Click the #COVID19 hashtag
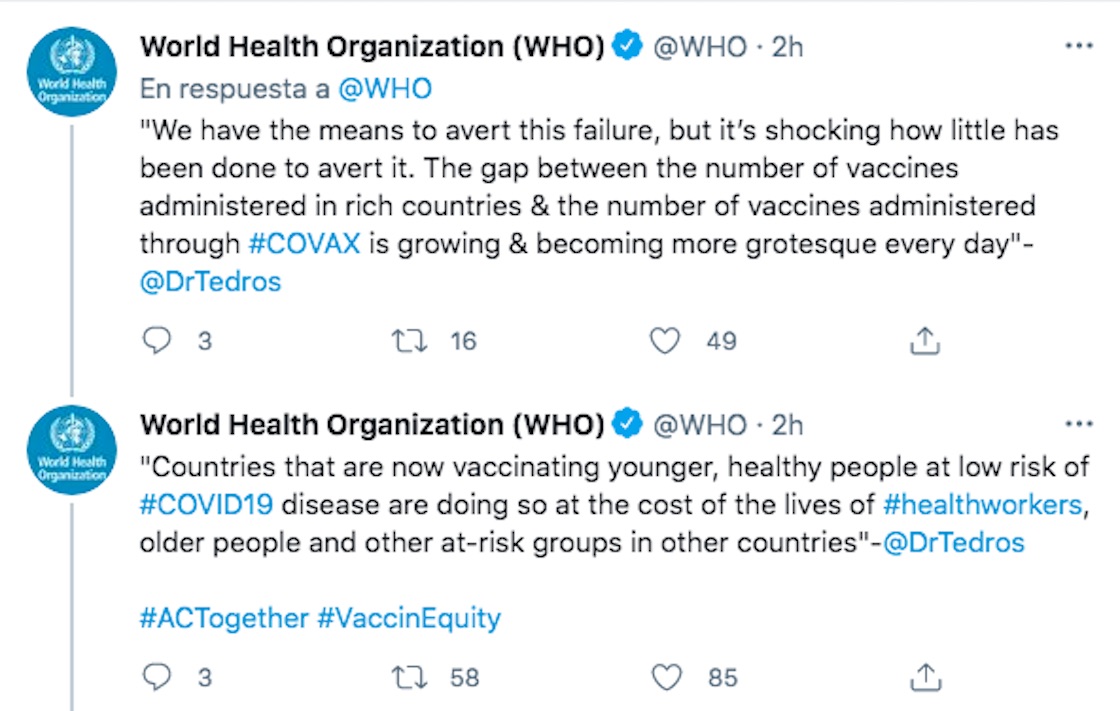1120x711 pixels. click(x=206, y=504)
